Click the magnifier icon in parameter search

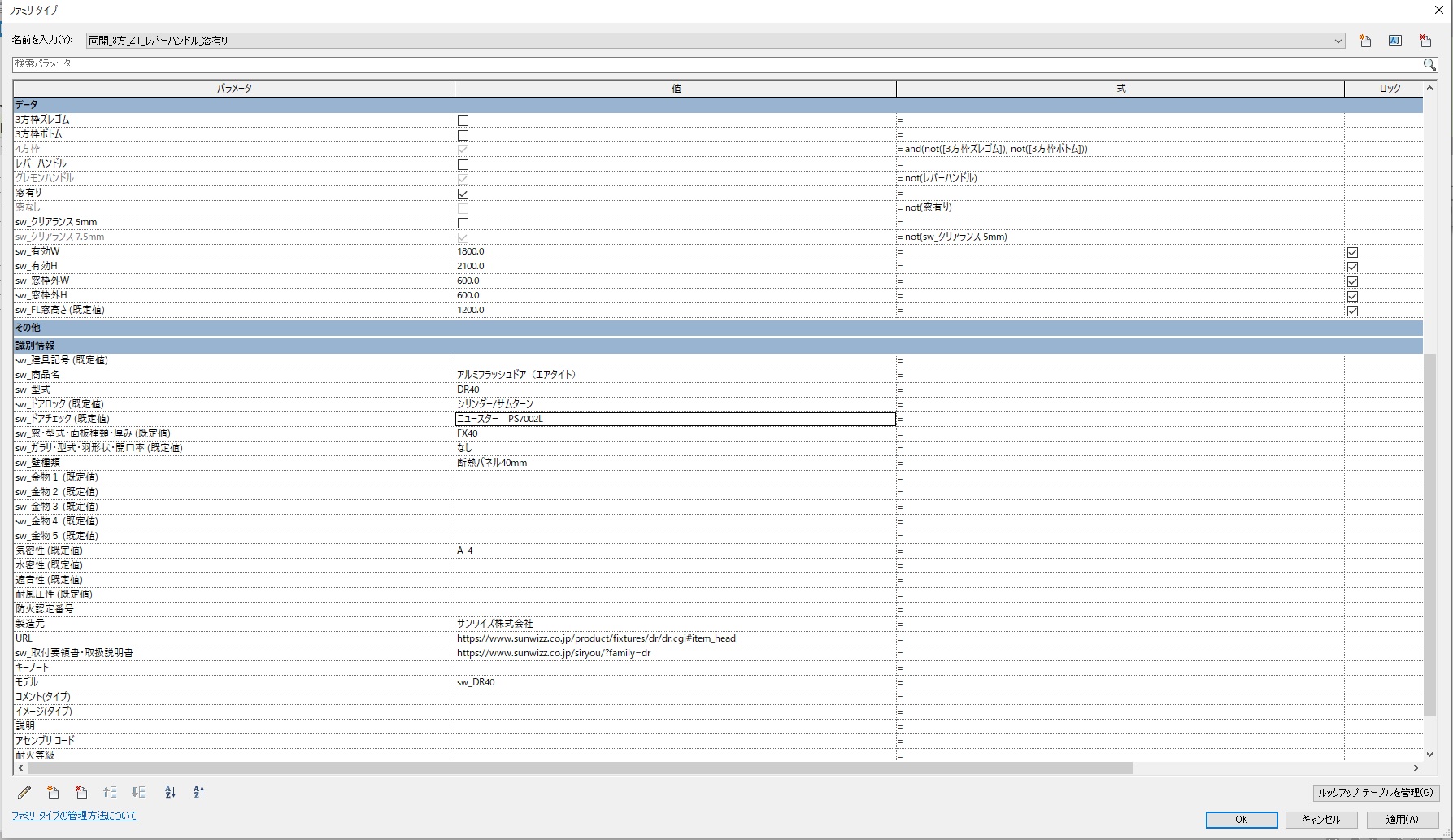(1429, 64)
